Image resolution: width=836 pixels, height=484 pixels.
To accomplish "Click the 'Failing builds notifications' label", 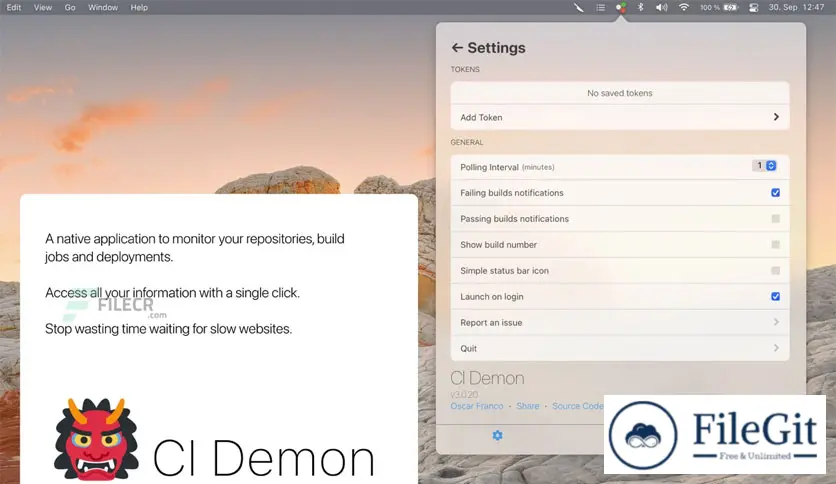I will (512, 193).
